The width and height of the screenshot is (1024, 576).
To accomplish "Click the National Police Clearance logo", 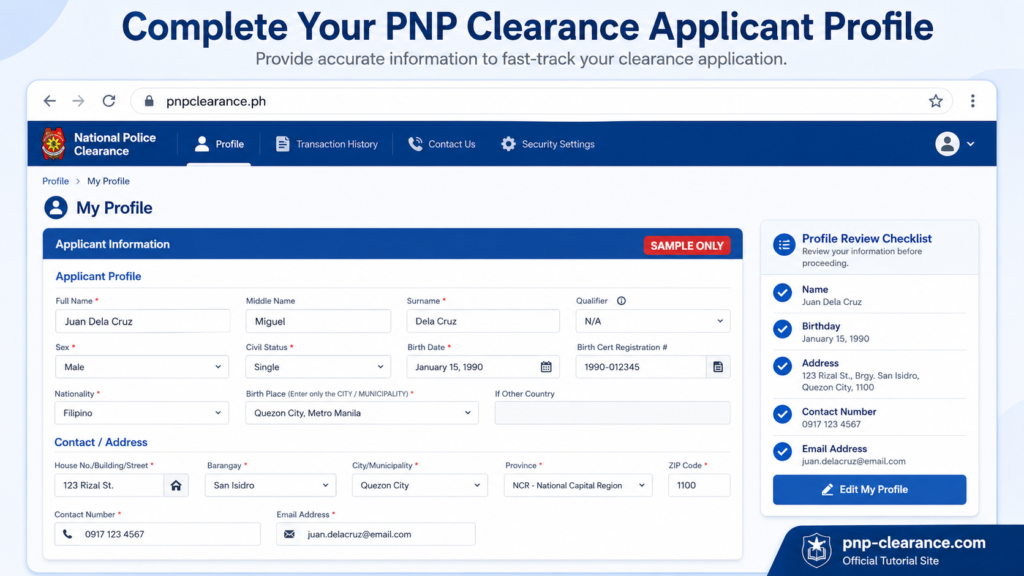I will 54,144.
